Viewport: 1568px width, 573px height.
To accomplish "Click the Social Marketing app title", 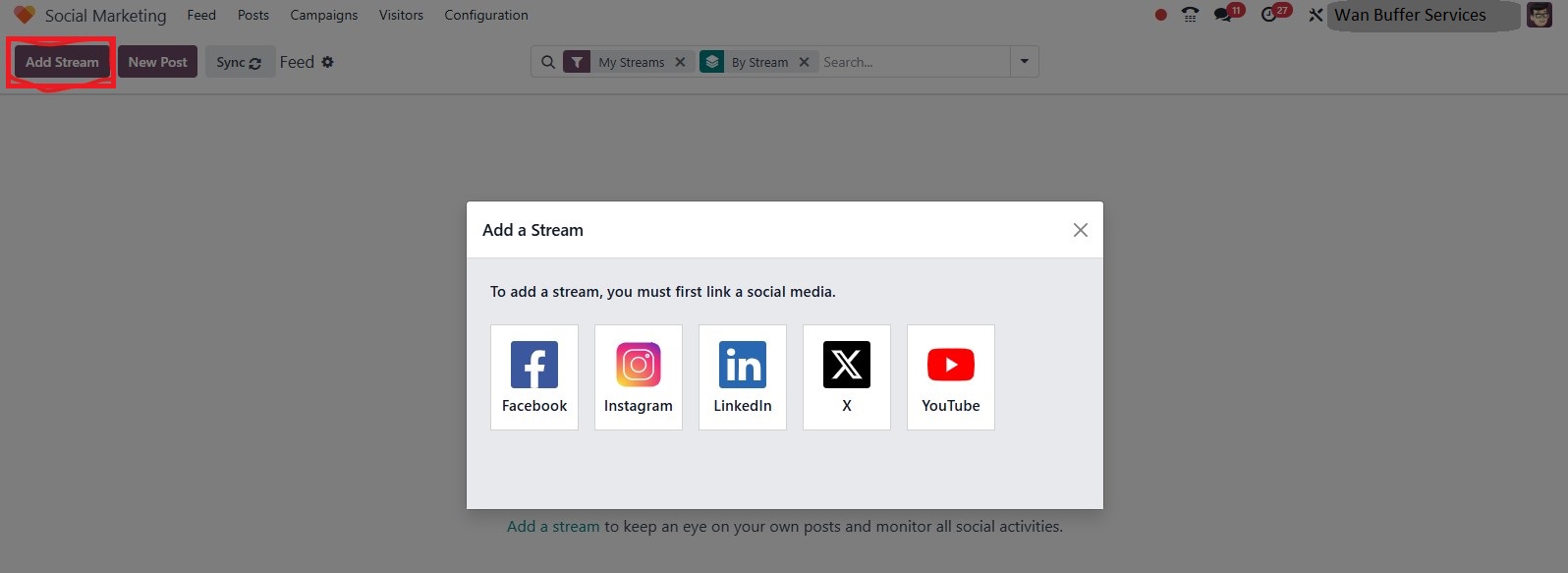I will [105, 16].
